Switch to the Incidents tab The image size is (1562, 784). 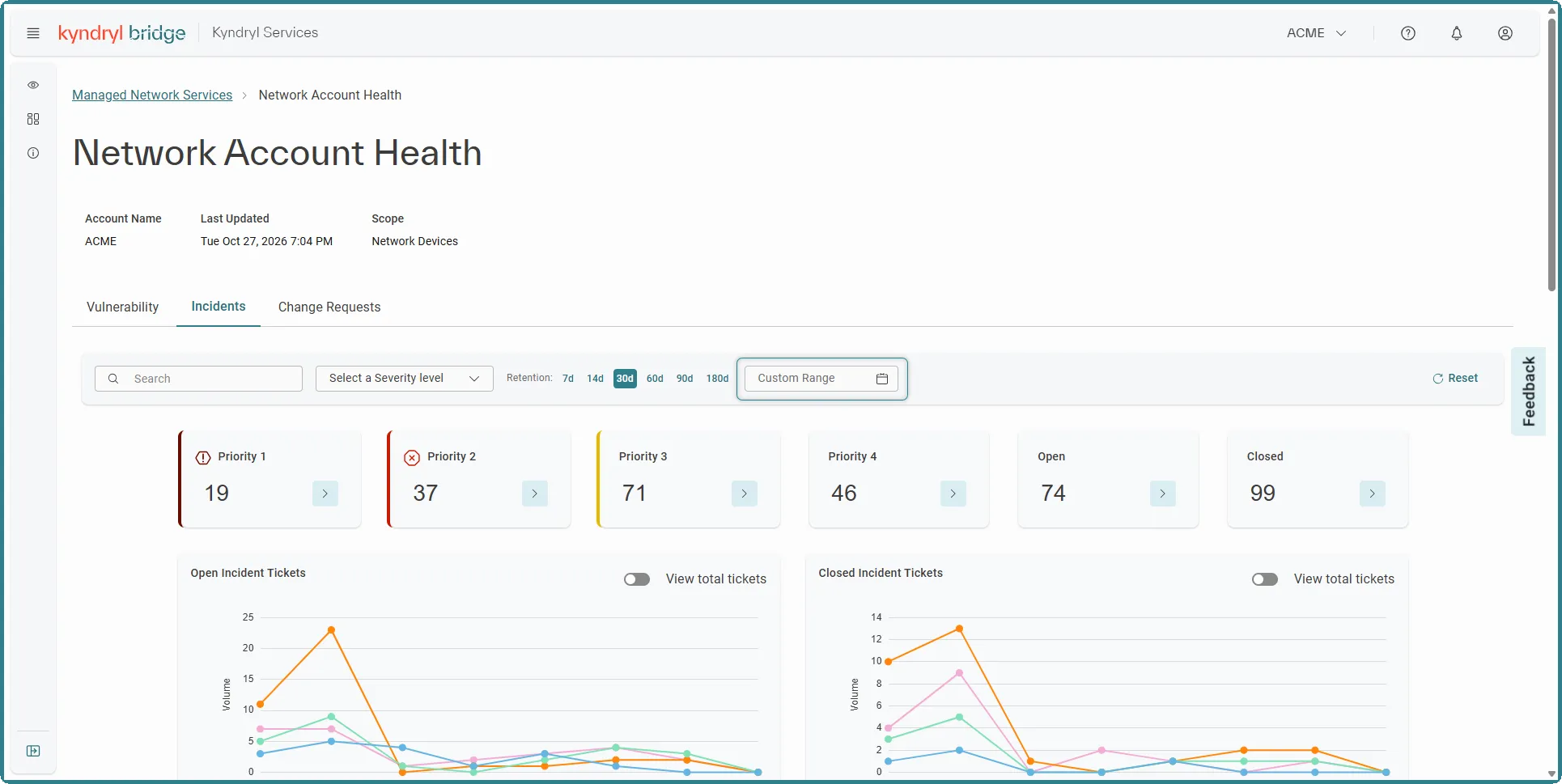click(x=219, y=307)
